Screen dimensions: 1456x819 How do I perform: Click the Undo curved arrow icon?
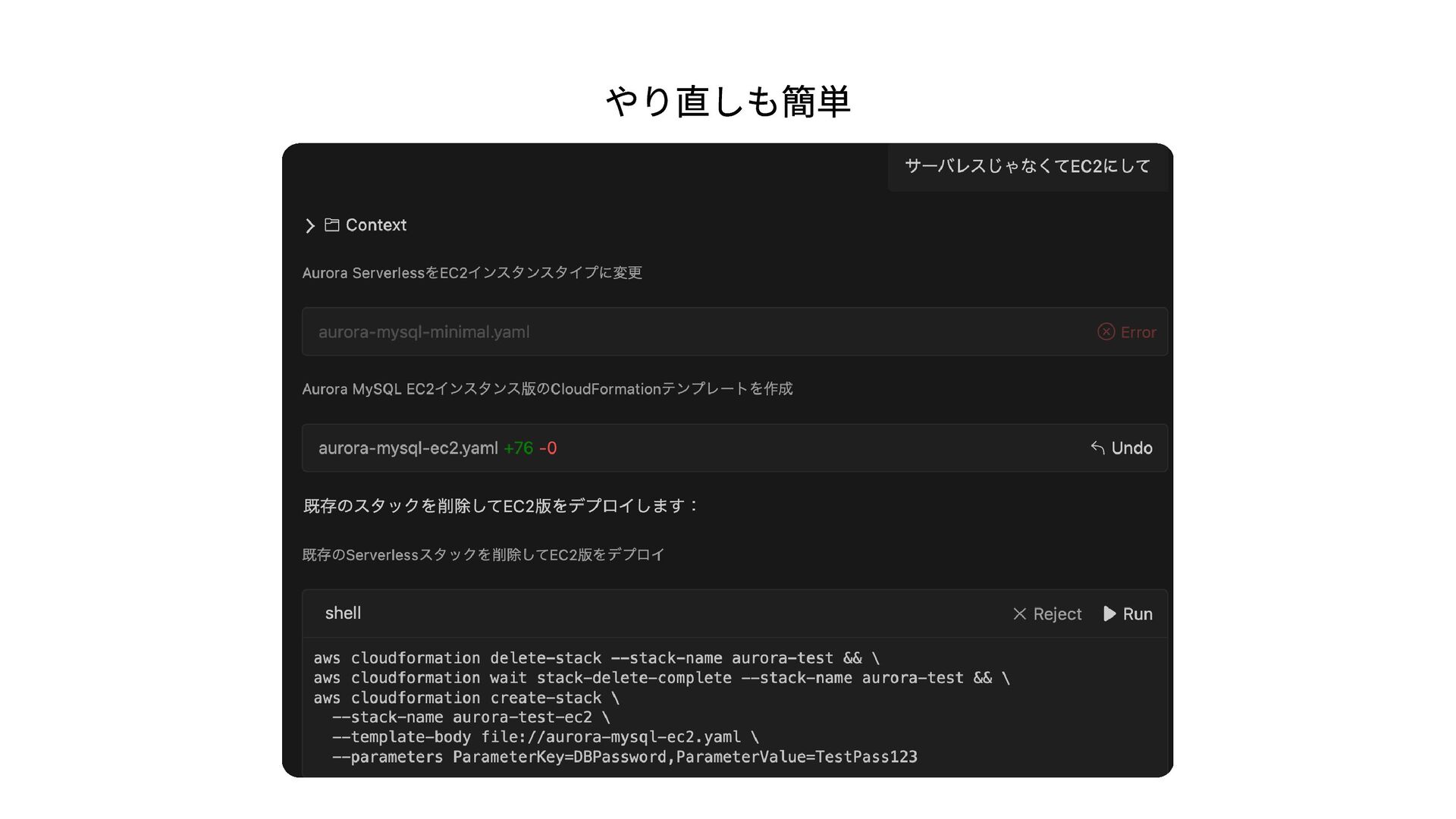[x=1097, y=447]
